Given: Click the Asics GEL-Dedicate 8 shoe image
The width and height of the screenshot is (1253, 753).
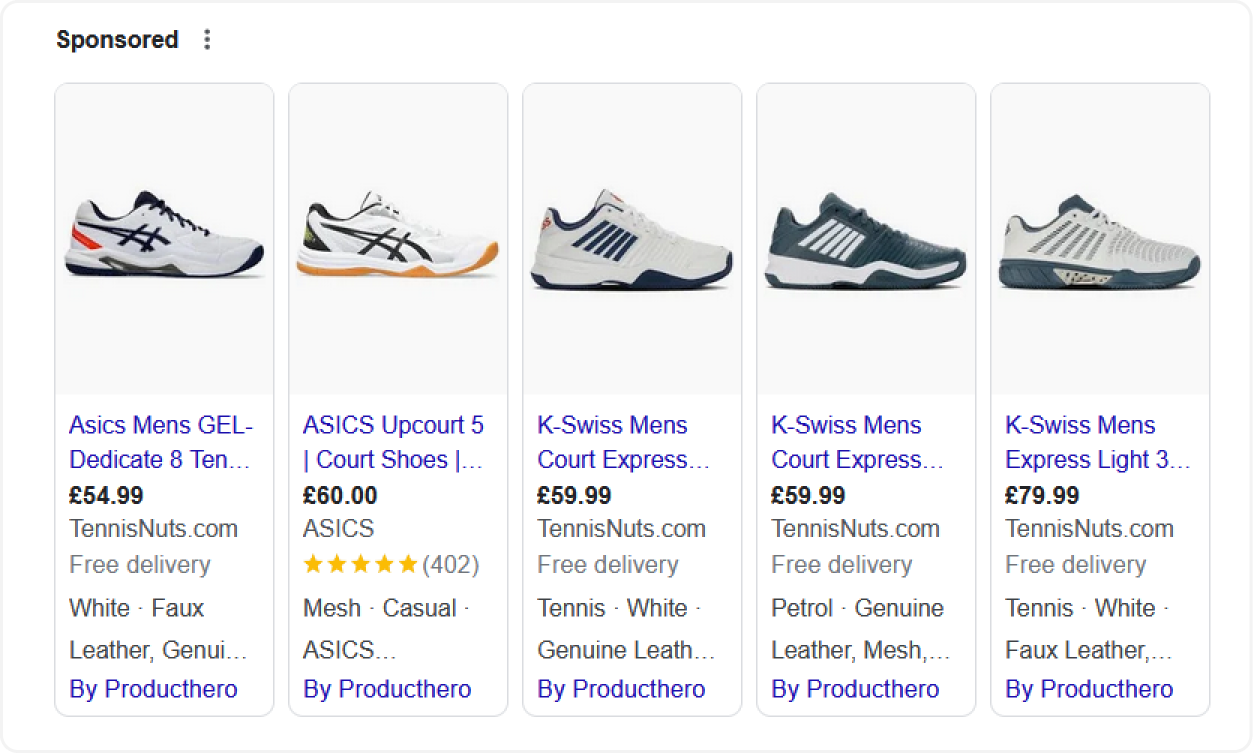Looking at the screenshot, I should [x=164, y=239].
